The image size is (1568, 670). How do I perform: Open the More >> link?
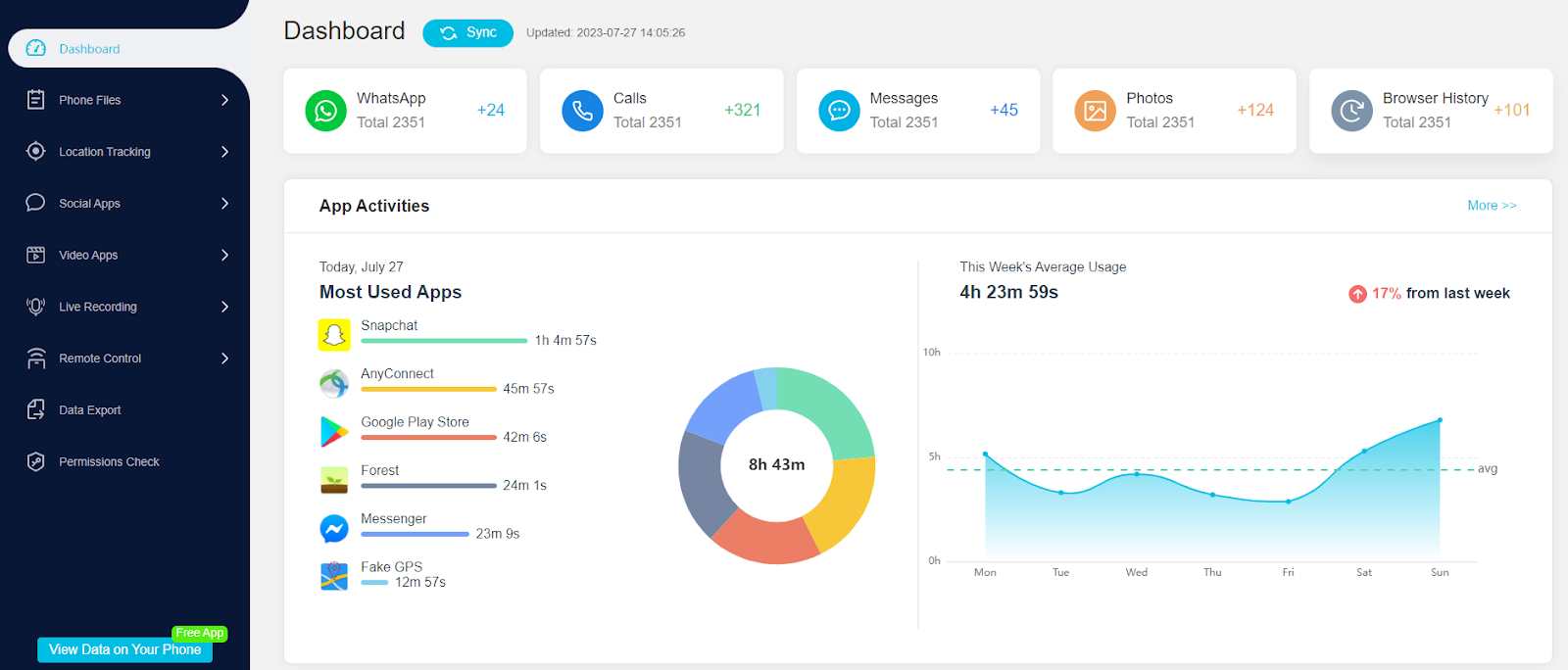(x=1492, y=206)
